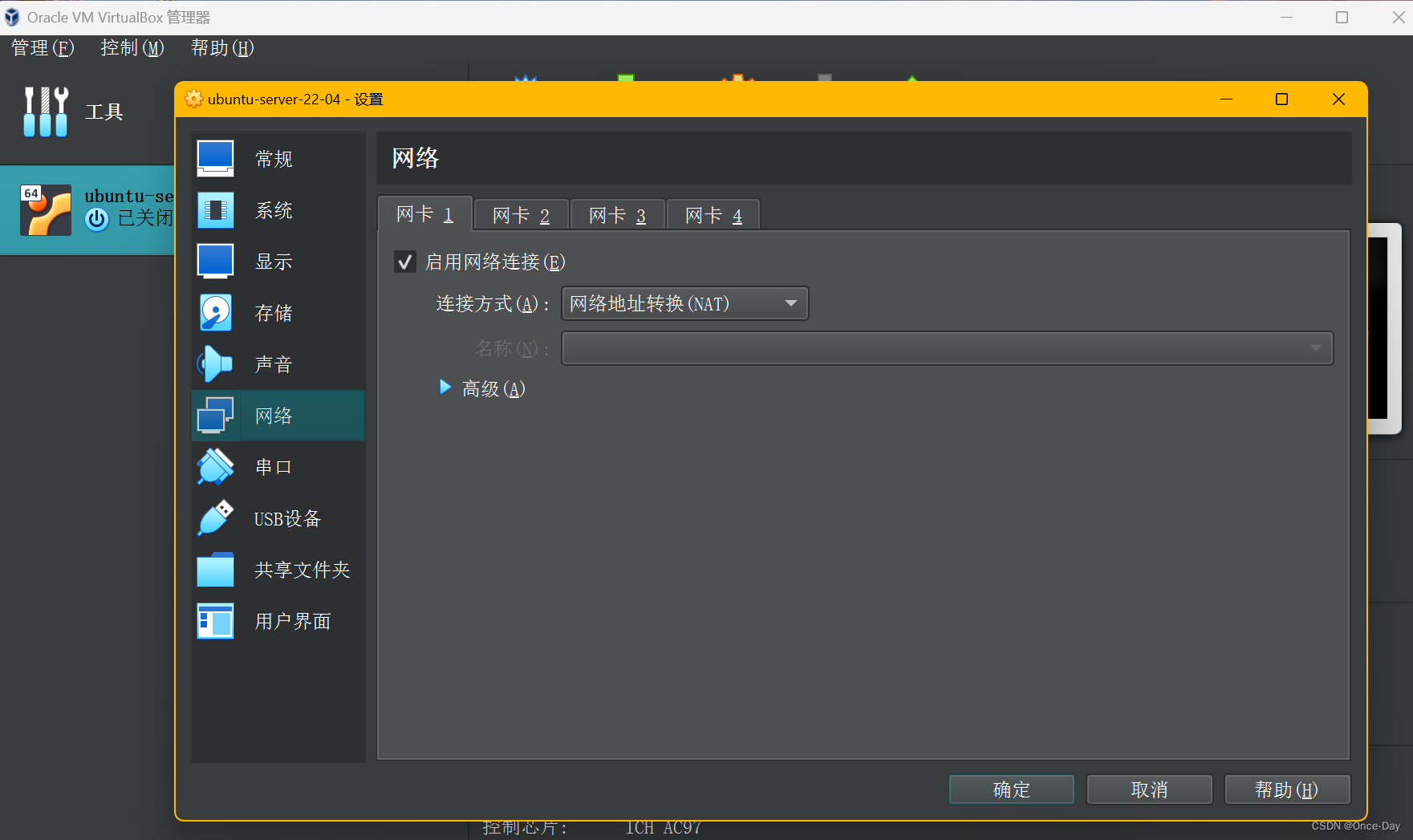The image size is (1413, 840).
Task: Select 用户界面 label in settings list
Action: click(293, 621)
